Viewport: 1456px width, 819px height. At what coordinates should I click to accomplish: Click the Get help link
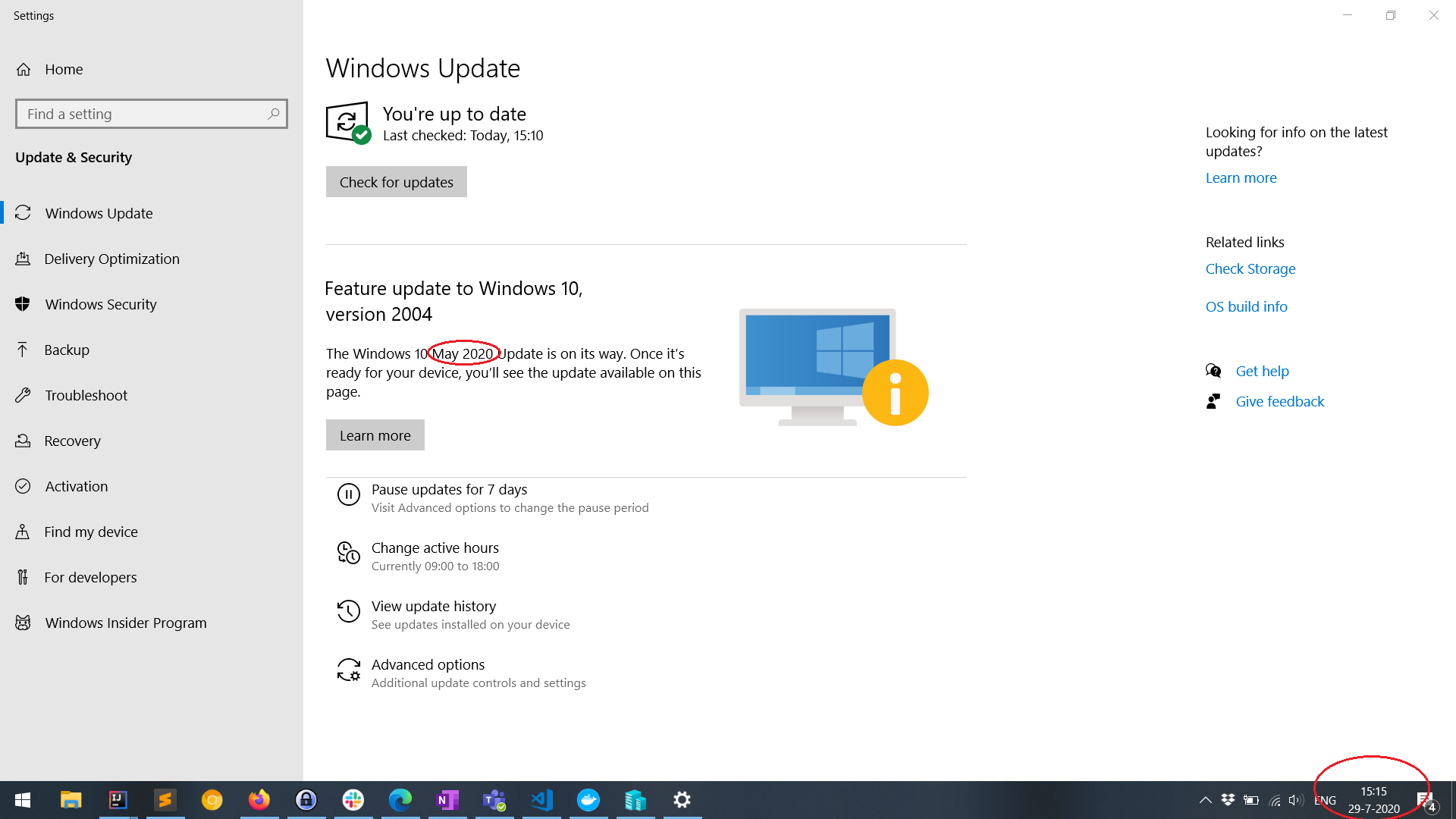[1263, 371]
